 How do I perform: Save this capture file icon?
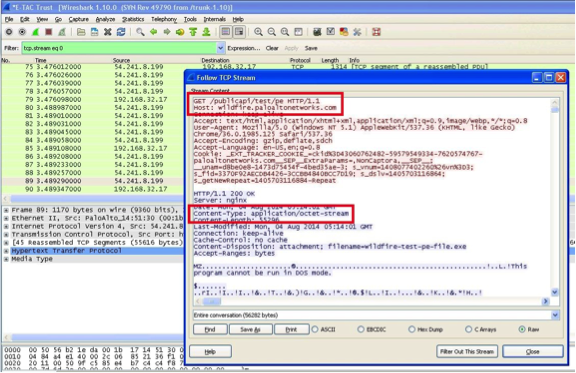click(94, 32)
